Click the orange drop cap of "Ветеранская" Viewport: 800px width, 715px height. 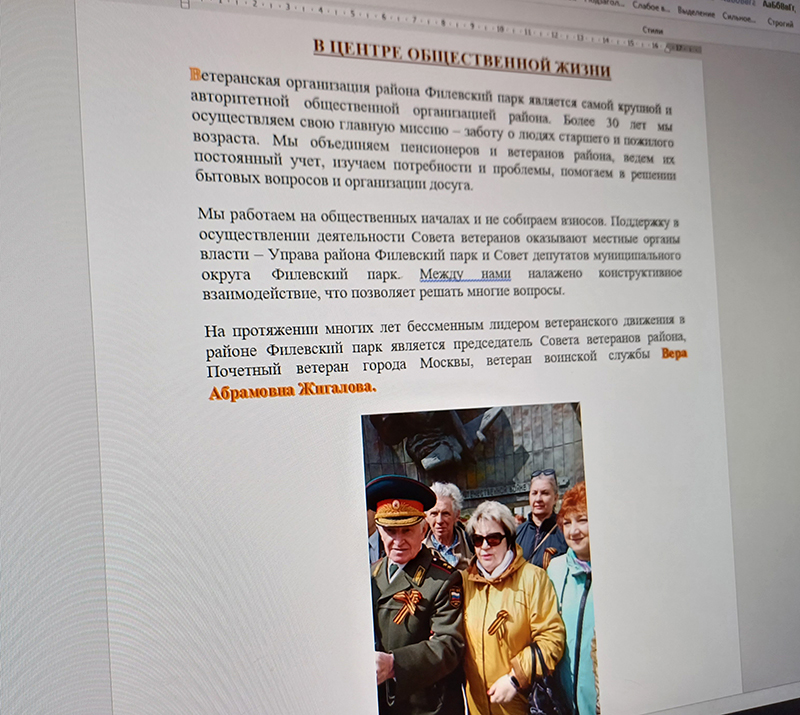pyautogui.click(x=195, y=75)
